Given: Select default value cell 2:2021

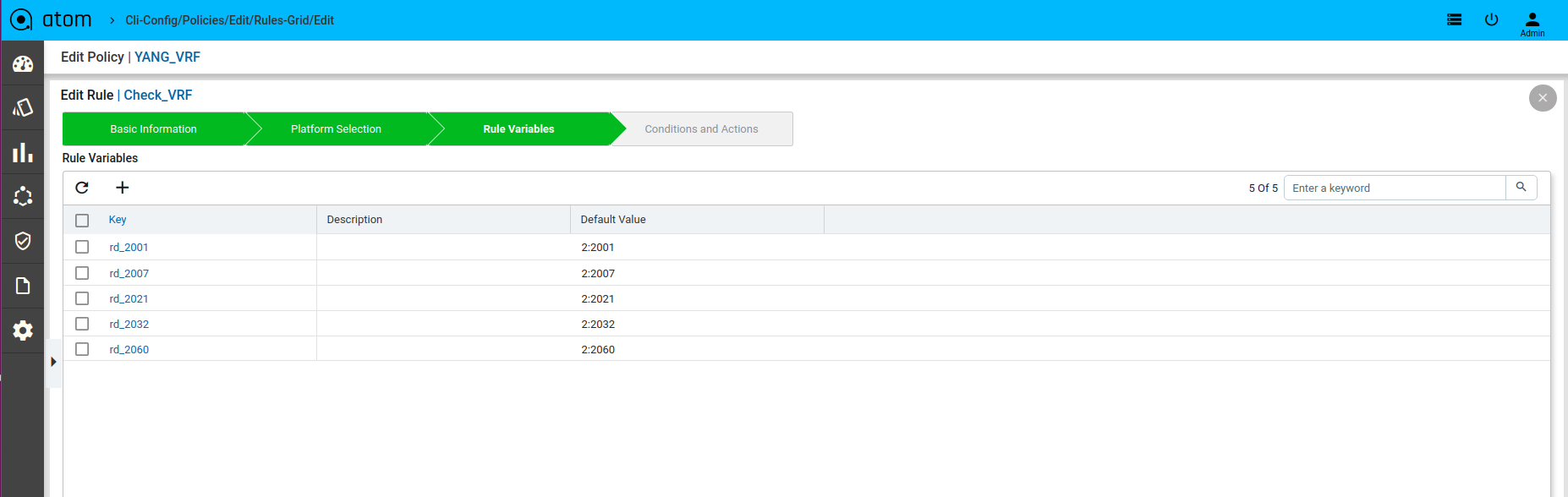Looking at the screenshot, I should pyautogui.click(x=598, y=299).
